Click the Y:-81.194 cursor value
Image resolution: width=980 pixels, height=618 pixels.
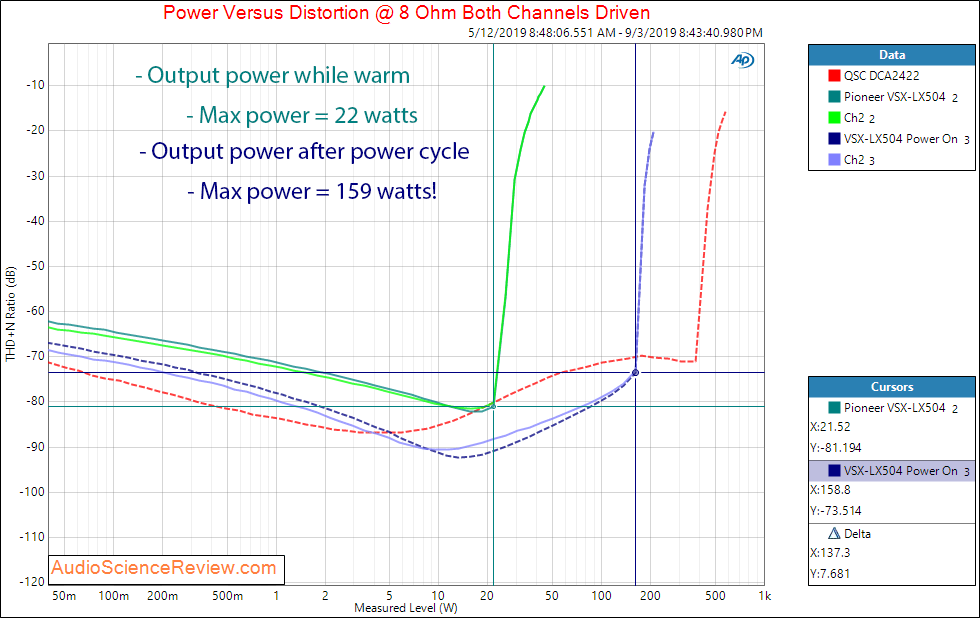pyautogui.click(x=836, y=448)
